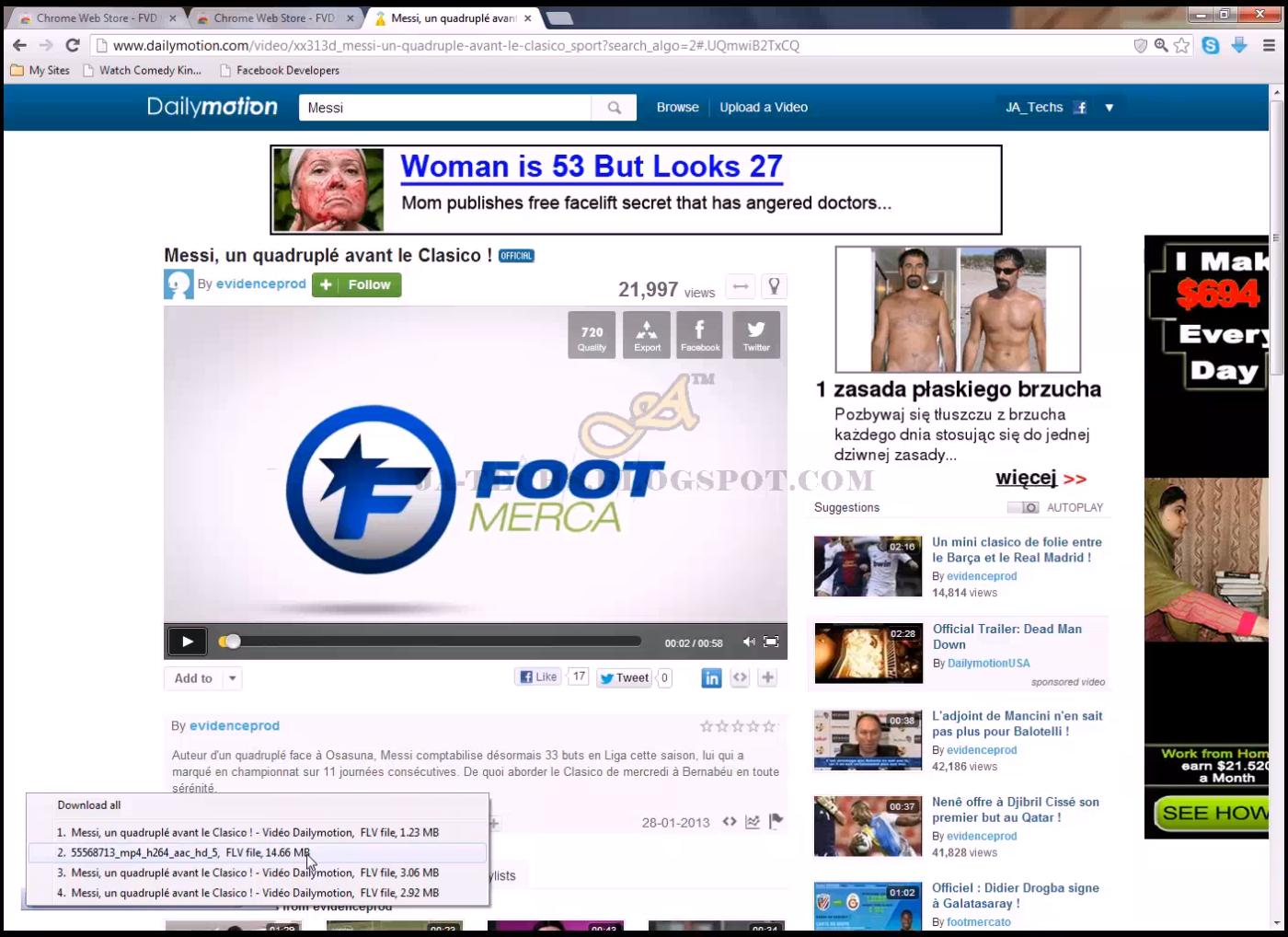
Task: Toggle the AUTOPLAY switch
Action: pos(1023,507)
